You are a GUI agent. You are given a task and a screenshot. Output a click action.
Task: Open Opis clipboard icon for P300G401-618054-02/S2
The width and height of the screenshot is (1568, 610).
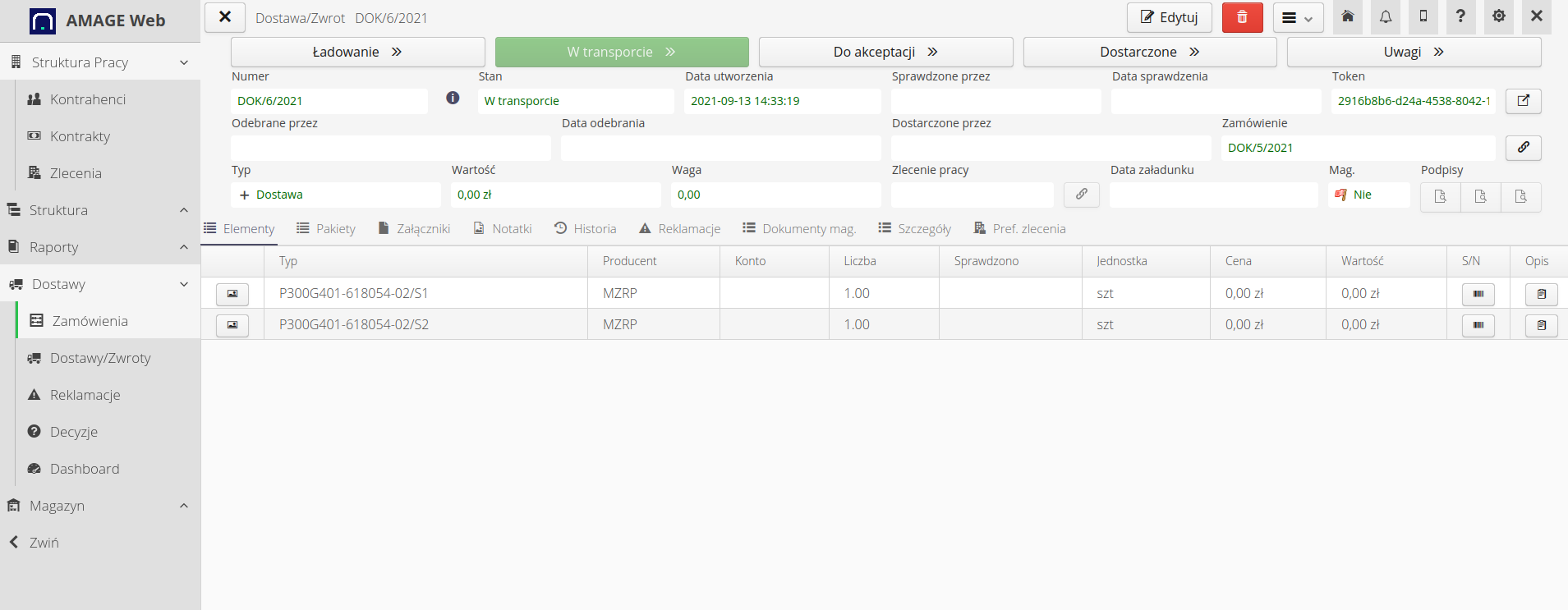1541,325
